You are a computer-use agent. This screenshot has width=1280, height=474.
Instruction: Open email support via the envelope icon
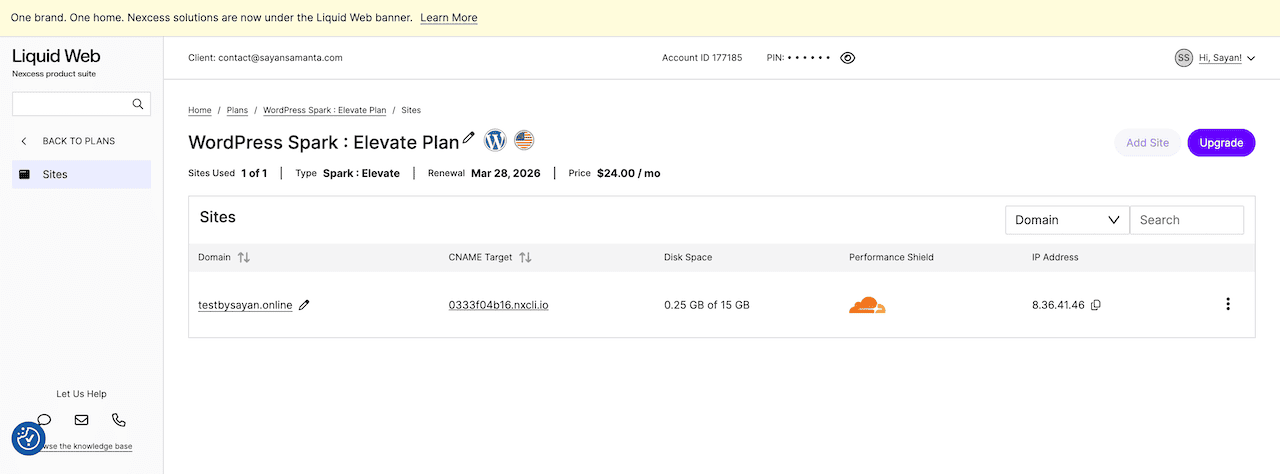coord(81,420)
